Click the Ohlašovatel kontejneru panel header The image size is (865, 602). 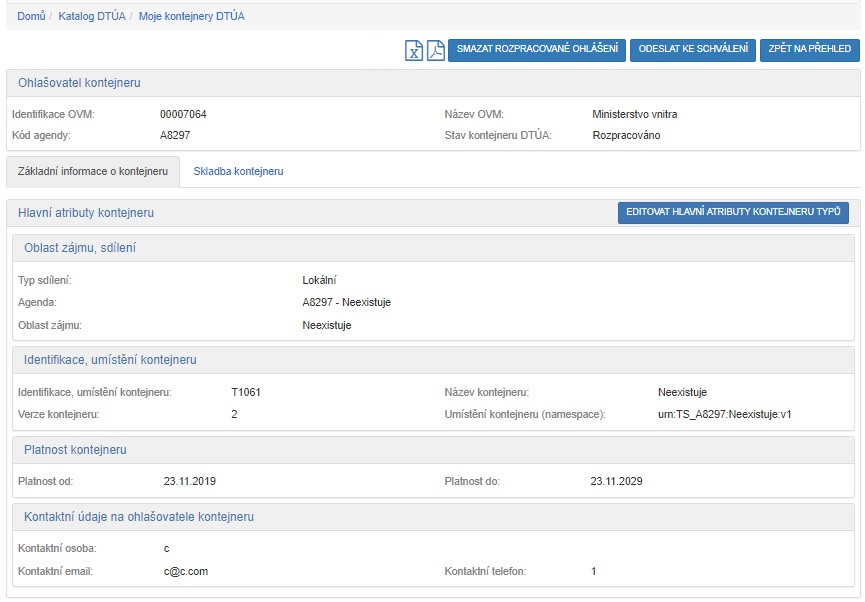point(80,83)
